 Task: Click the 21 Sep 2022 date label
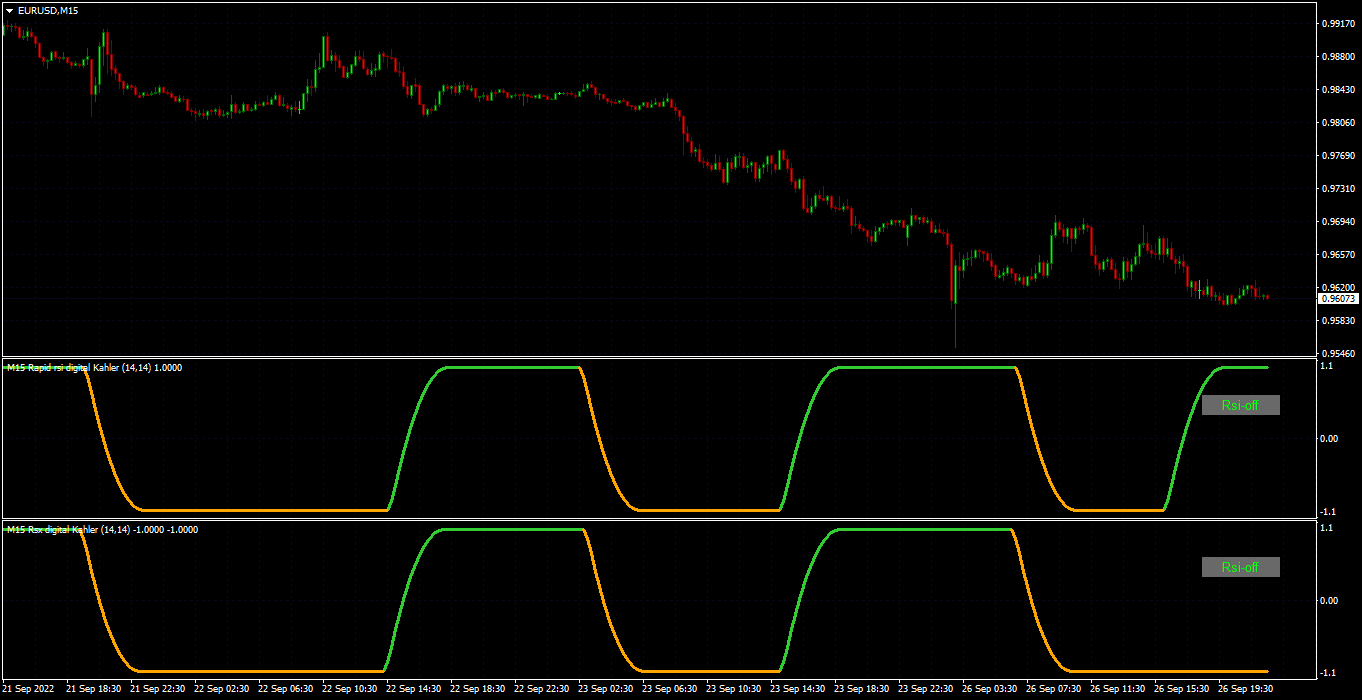coord(29,689)
